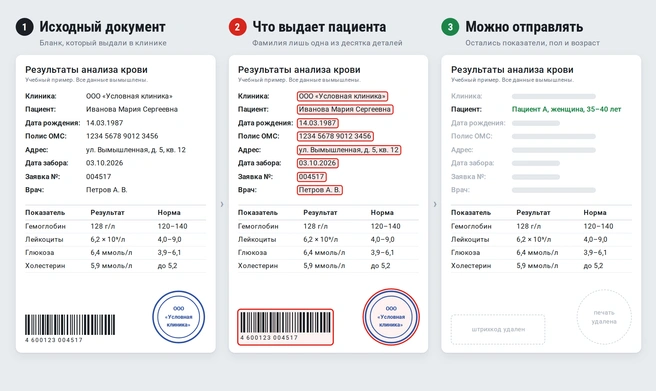Screen dimensions: 656x391
Task: Click the subtitle 'Фамилия лишь одна из десятка деталей'
Action: pos(327,43)
